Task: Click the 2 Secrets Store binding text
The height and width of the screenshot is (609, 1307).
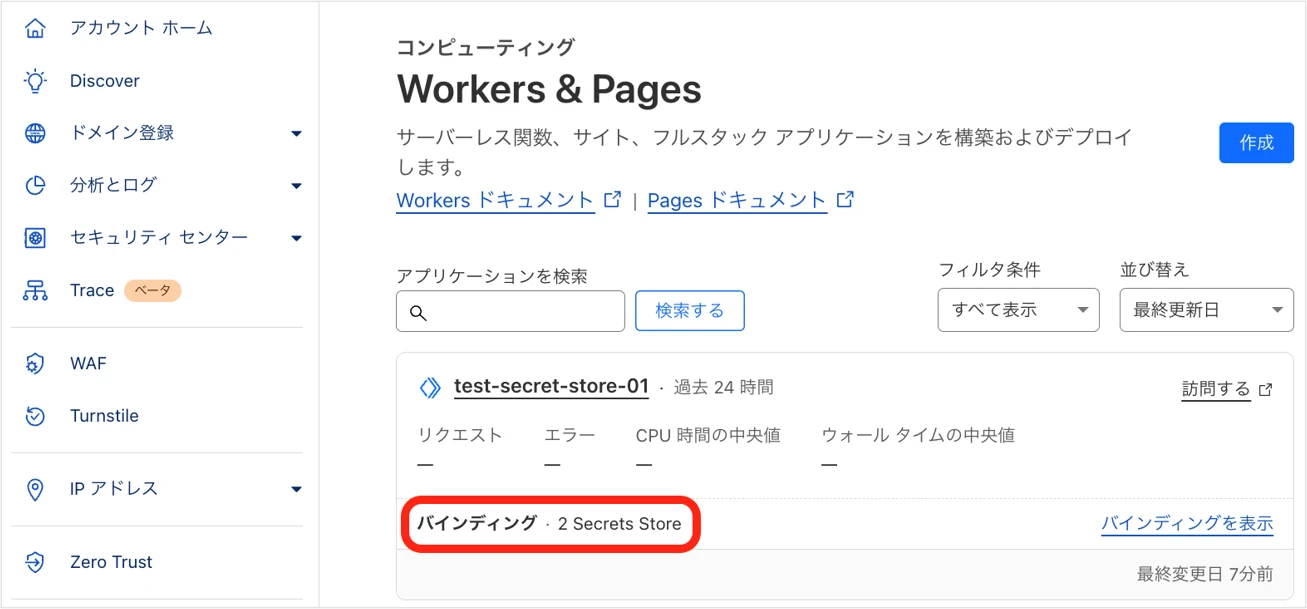Action: coord(619,524)
